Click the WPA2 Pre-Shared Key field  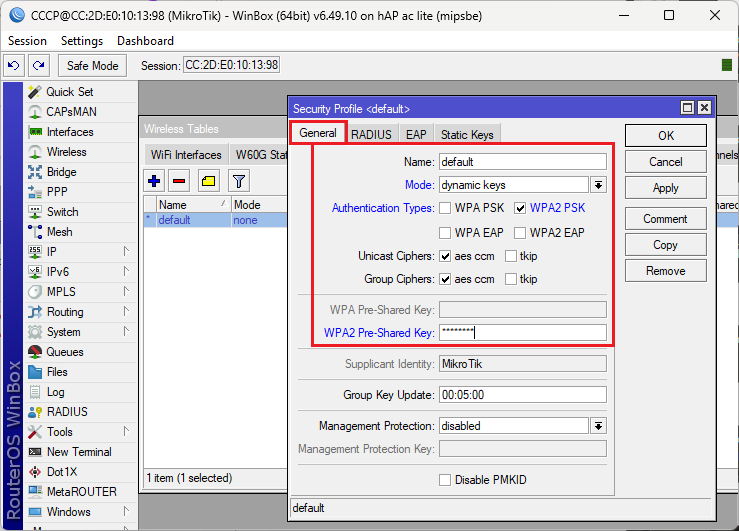tap(523, 333)
